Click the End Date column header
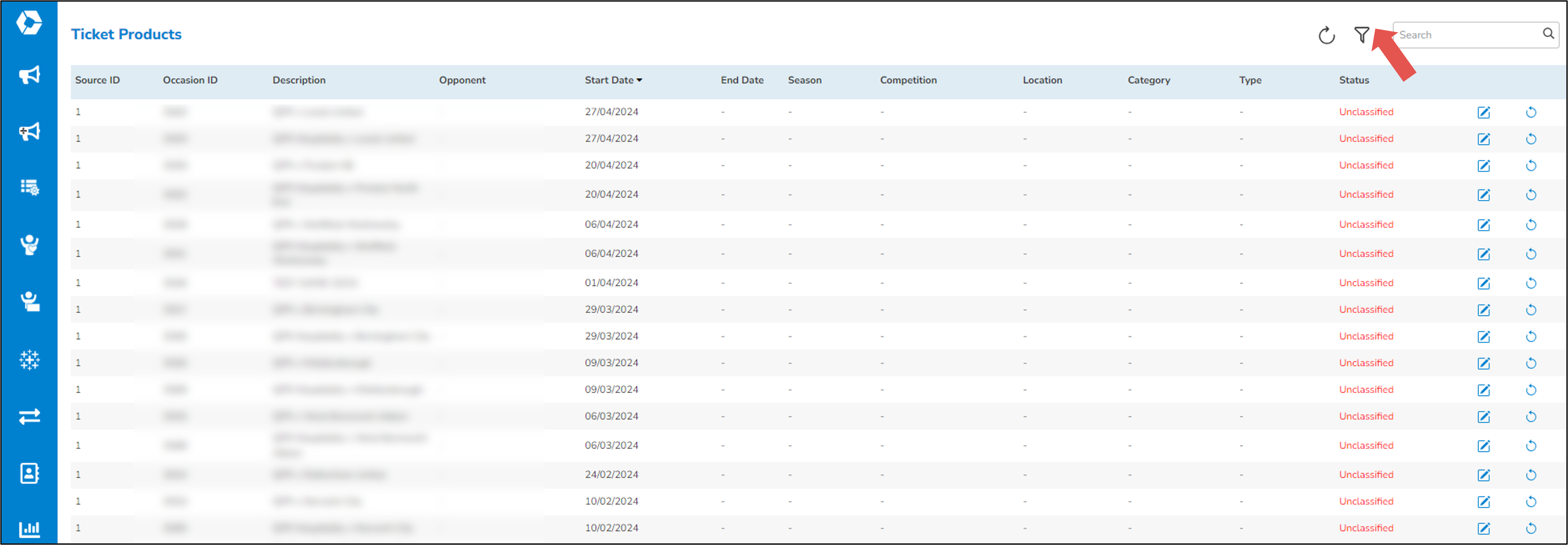 [x=742, y=80]
